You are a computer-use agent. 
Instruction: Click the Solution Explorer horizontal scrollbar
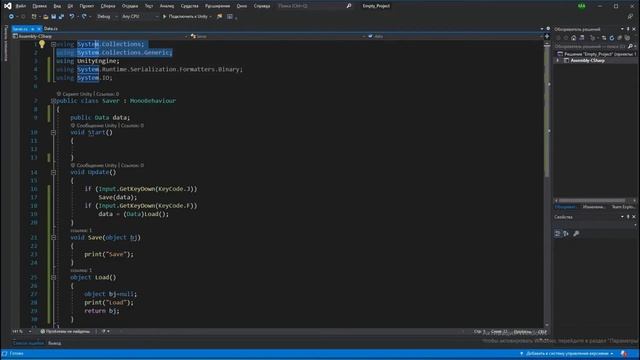point(595,200)
